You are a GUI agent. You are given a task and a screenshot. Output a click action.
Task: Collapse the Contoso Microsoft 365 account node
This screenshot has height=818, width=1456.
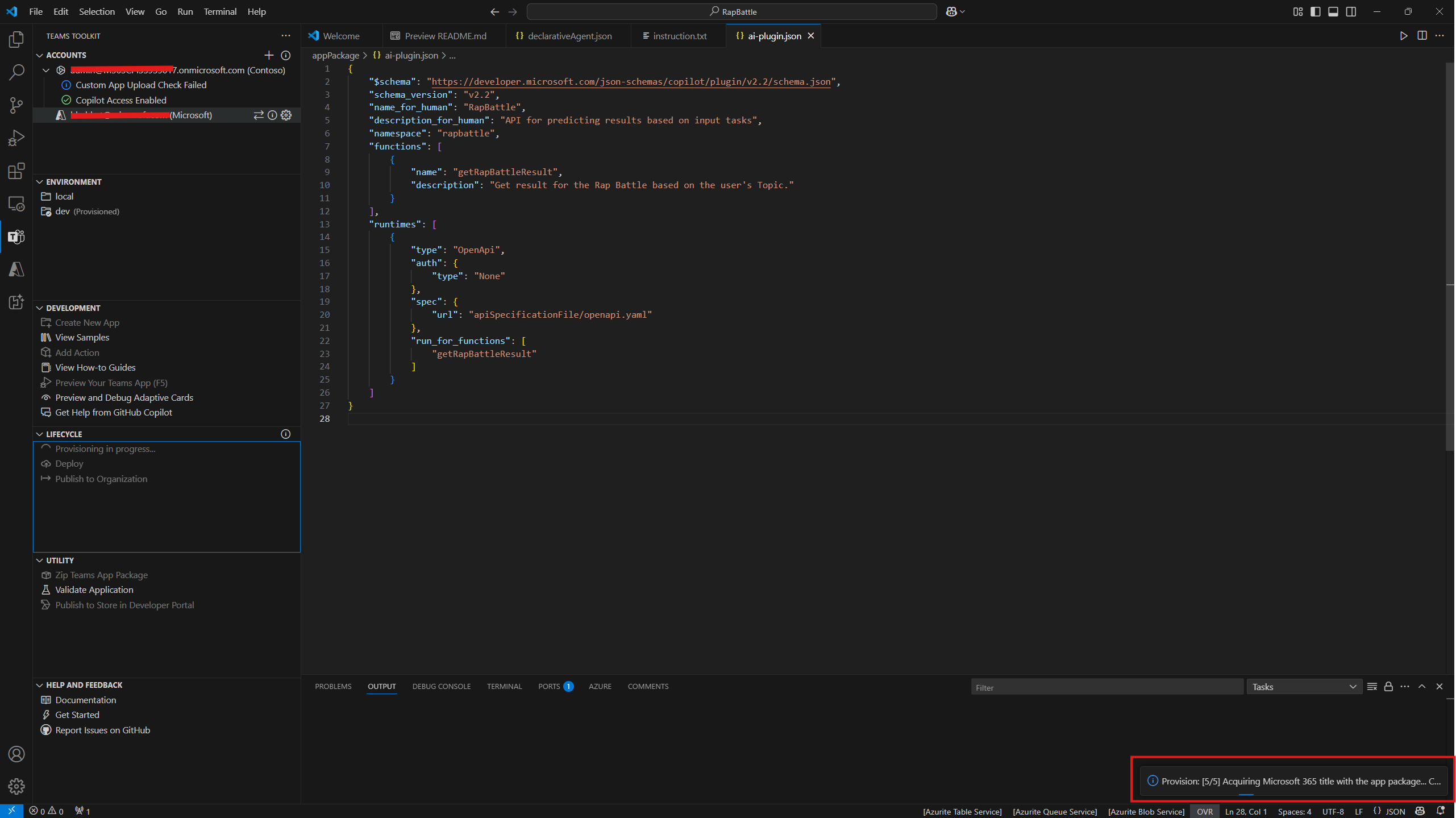[47, 70]
